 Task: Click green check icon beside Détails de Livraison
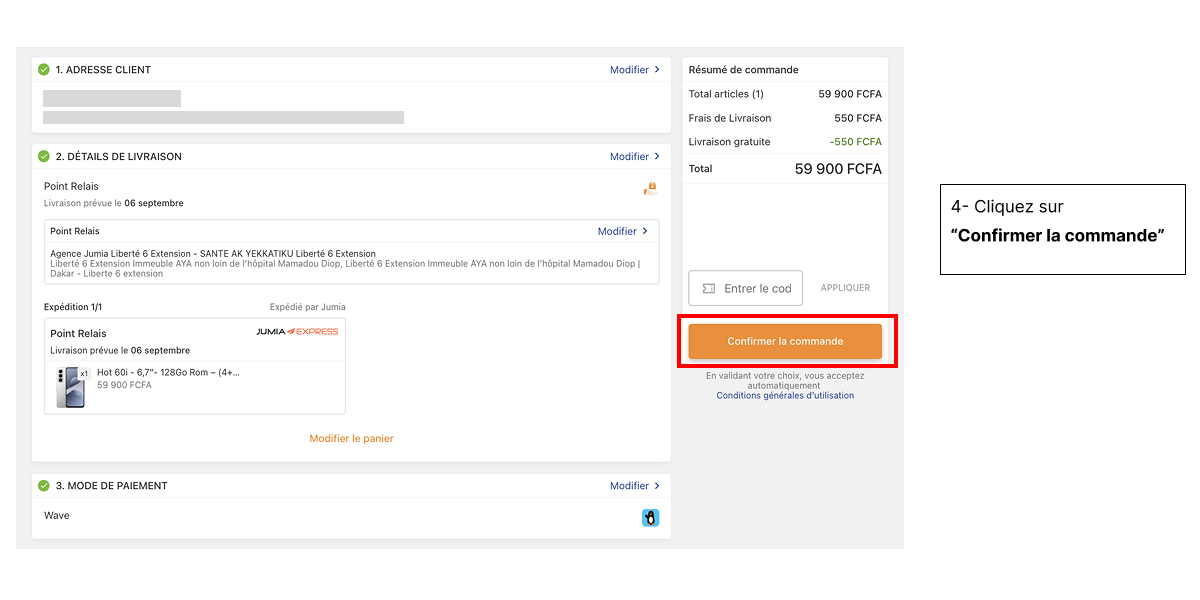tap(43, 157)
